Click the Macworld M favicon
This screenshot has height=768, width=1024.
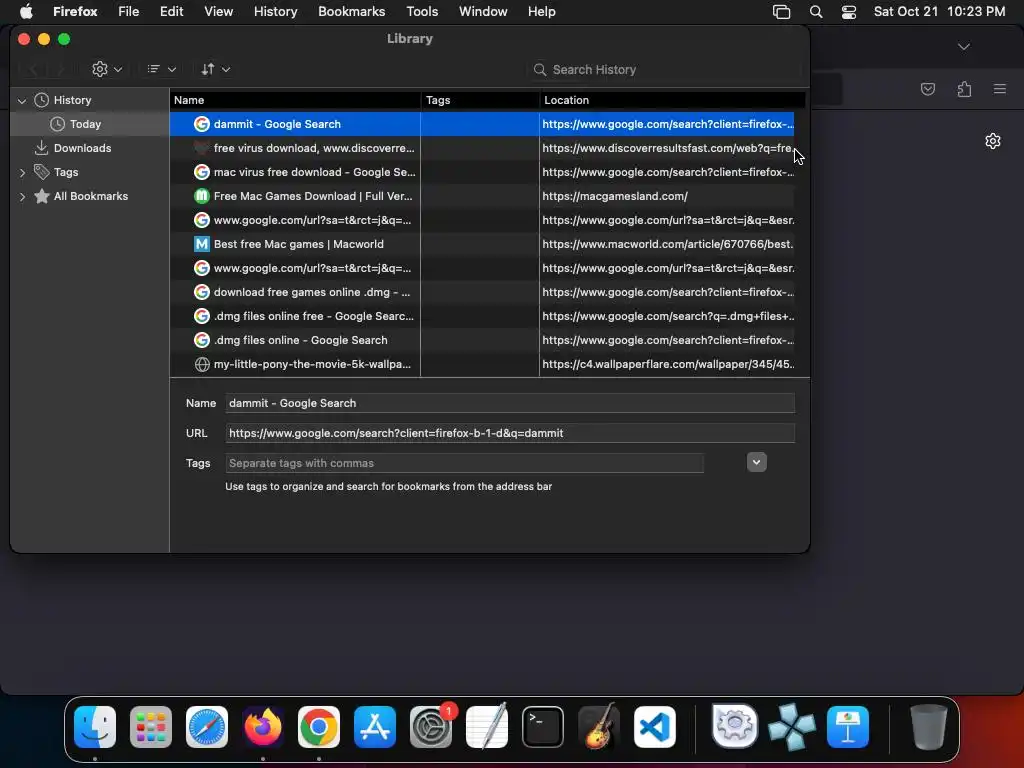coord(202,244)
